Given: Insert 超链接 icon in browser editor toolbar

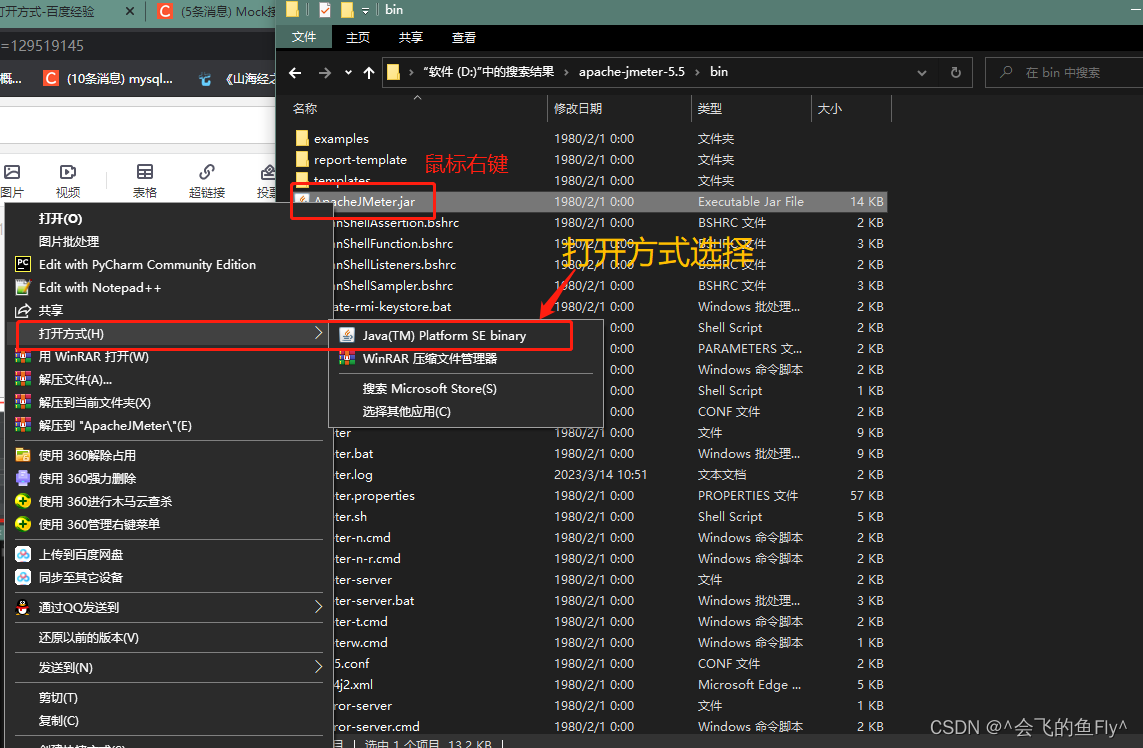Looking at the screenshot, I should tap(206, 173).
